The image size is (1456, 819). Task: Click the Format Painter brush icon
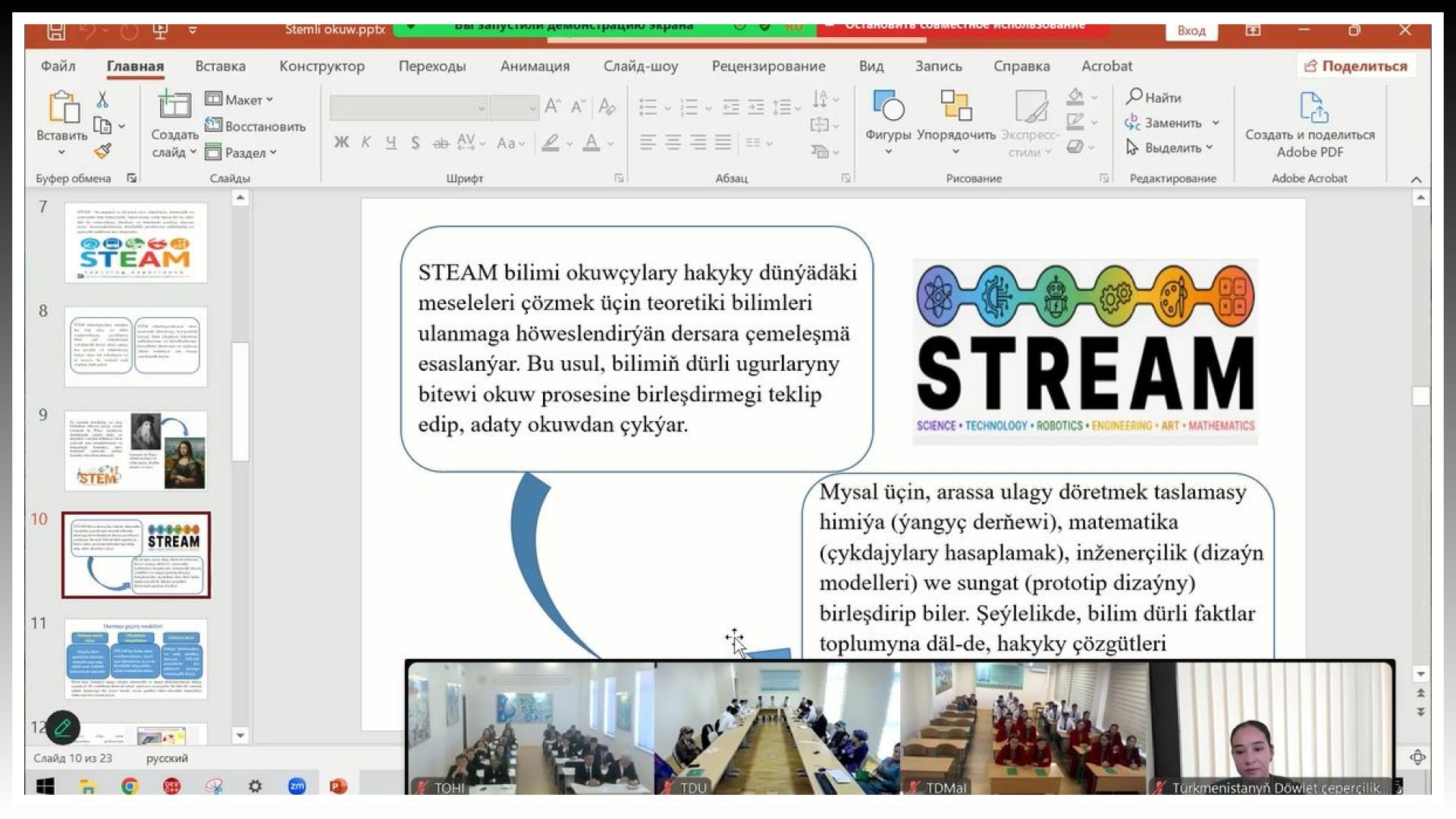pyautogui.click(x=103, y=151)
